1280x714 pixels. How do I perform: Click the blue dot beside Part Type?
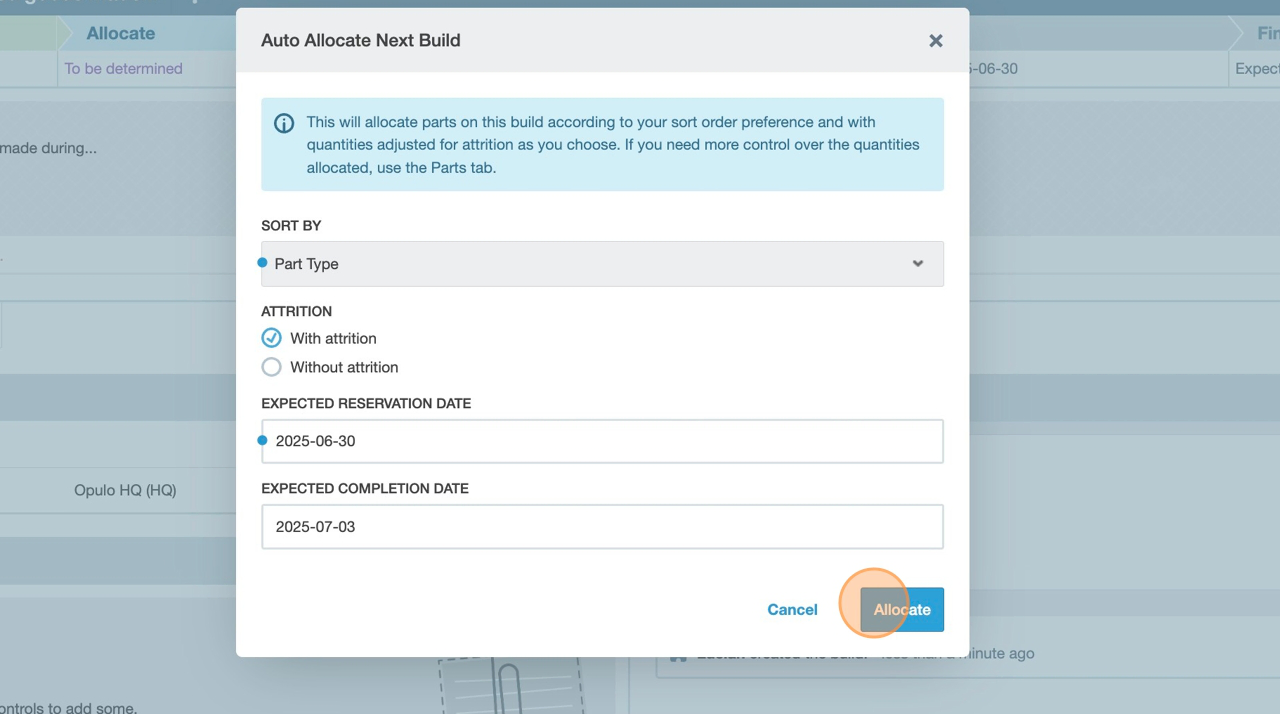263,263
